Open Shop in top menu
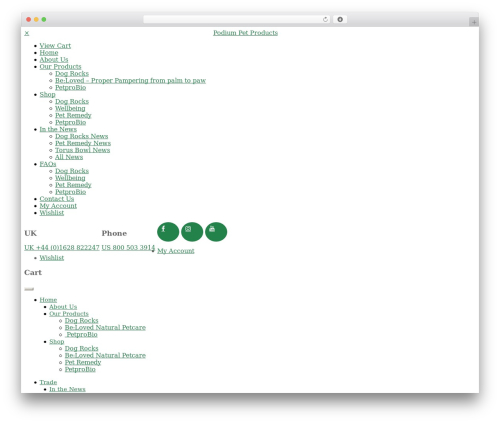Viewport: 500px width, 423px height. click(47, 95)
